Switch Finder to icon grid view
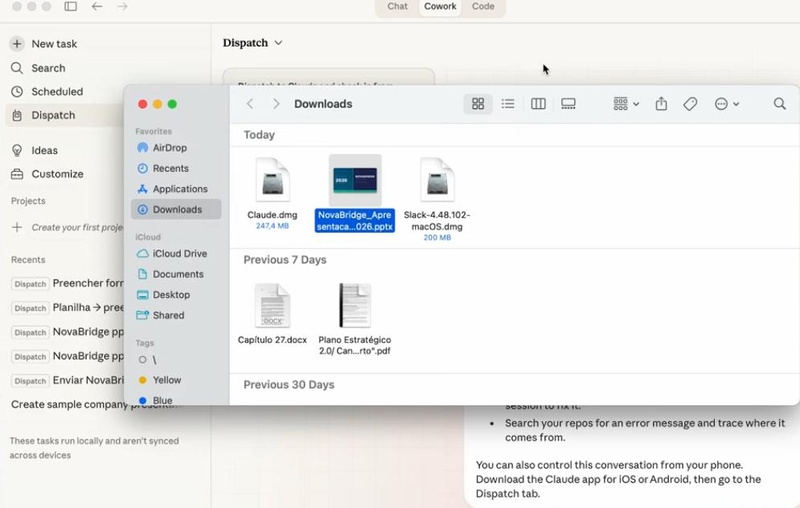 [478, 104]
